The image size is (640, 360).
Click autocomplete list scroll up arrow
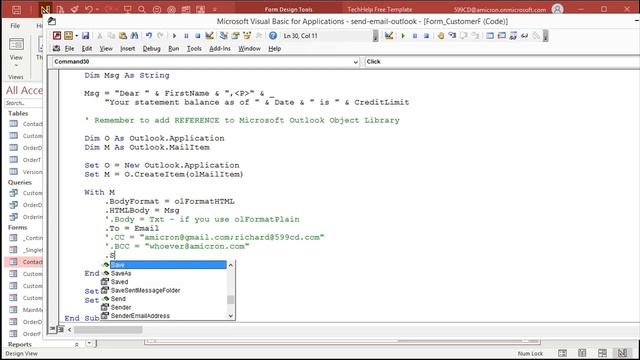coord(231,265)
